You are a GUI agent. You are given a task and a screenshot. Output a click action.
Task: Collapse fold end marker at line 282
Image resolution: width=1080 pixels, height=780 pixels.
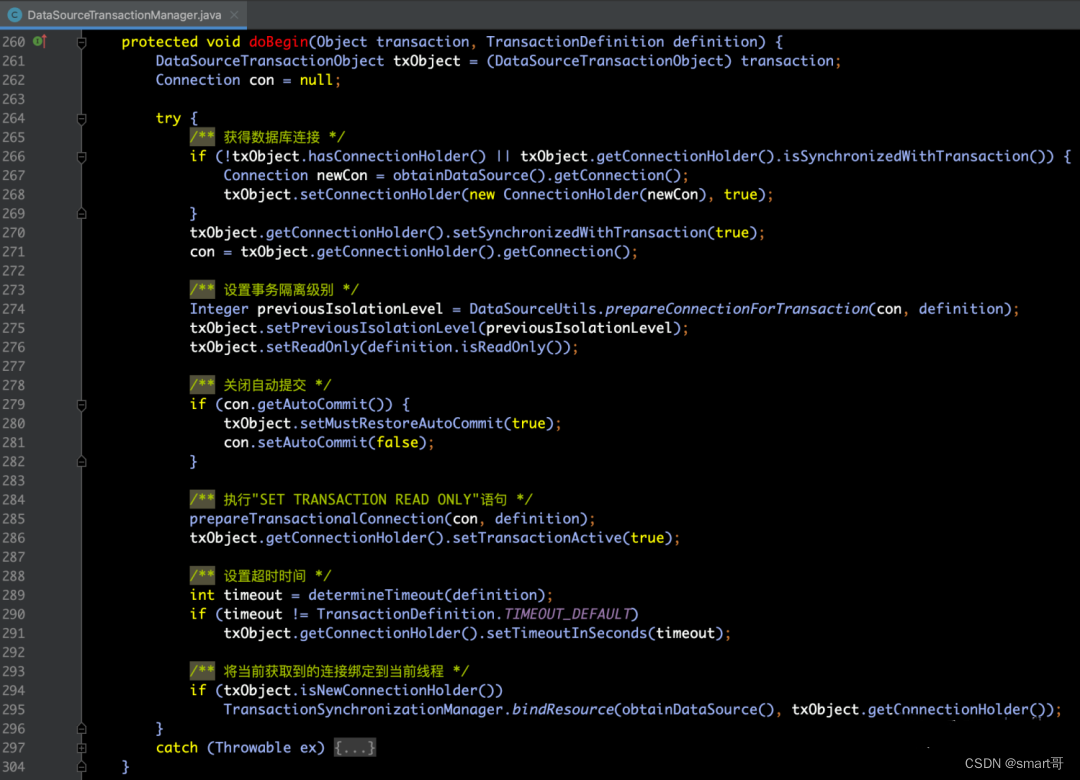point(82,462)
